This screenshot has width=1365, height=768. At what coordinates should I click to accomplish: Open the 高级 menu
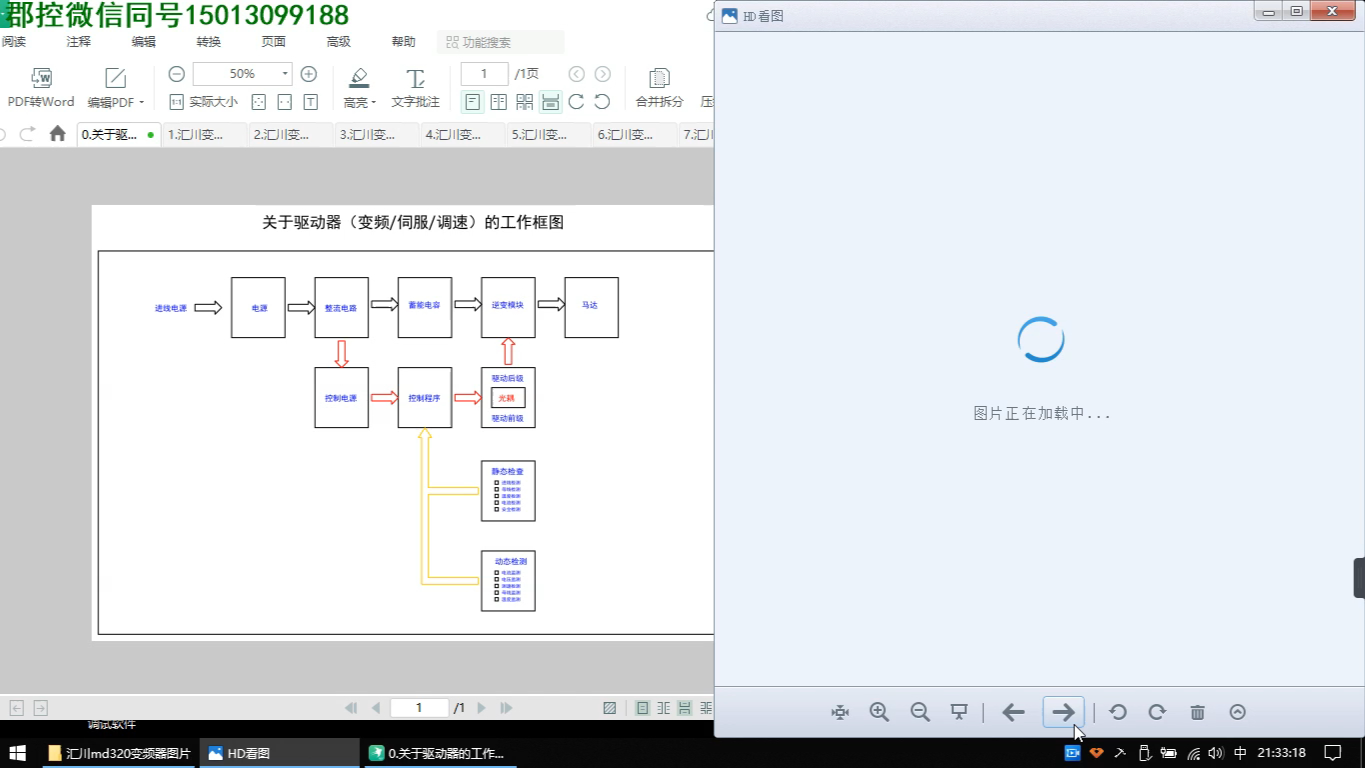(339, 42)
